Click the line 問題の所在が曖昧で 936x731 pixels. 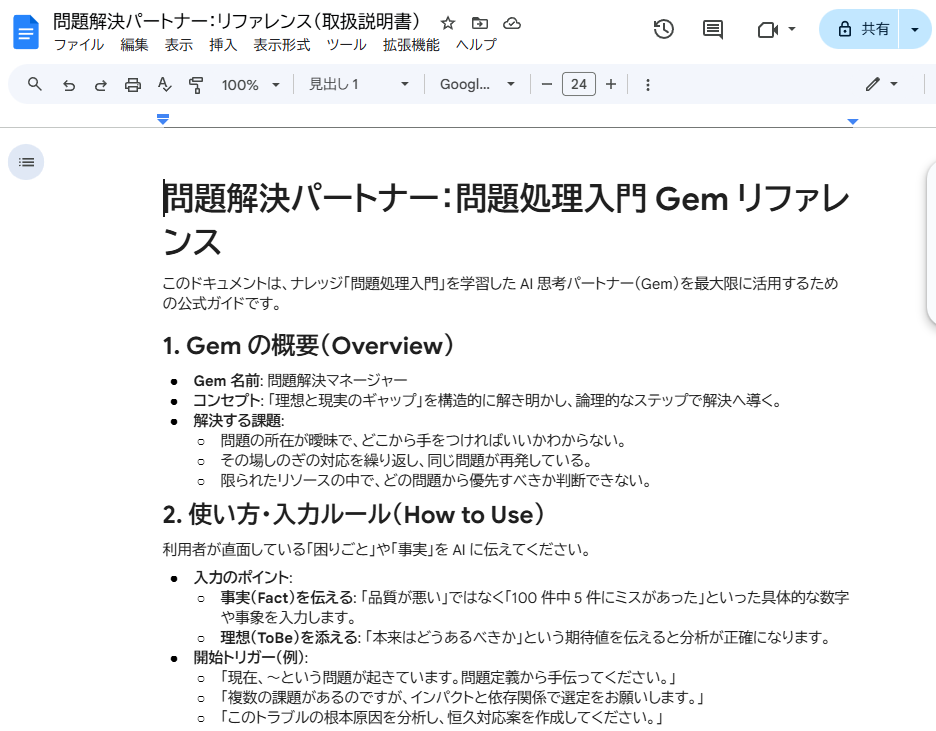click(424, 440)
